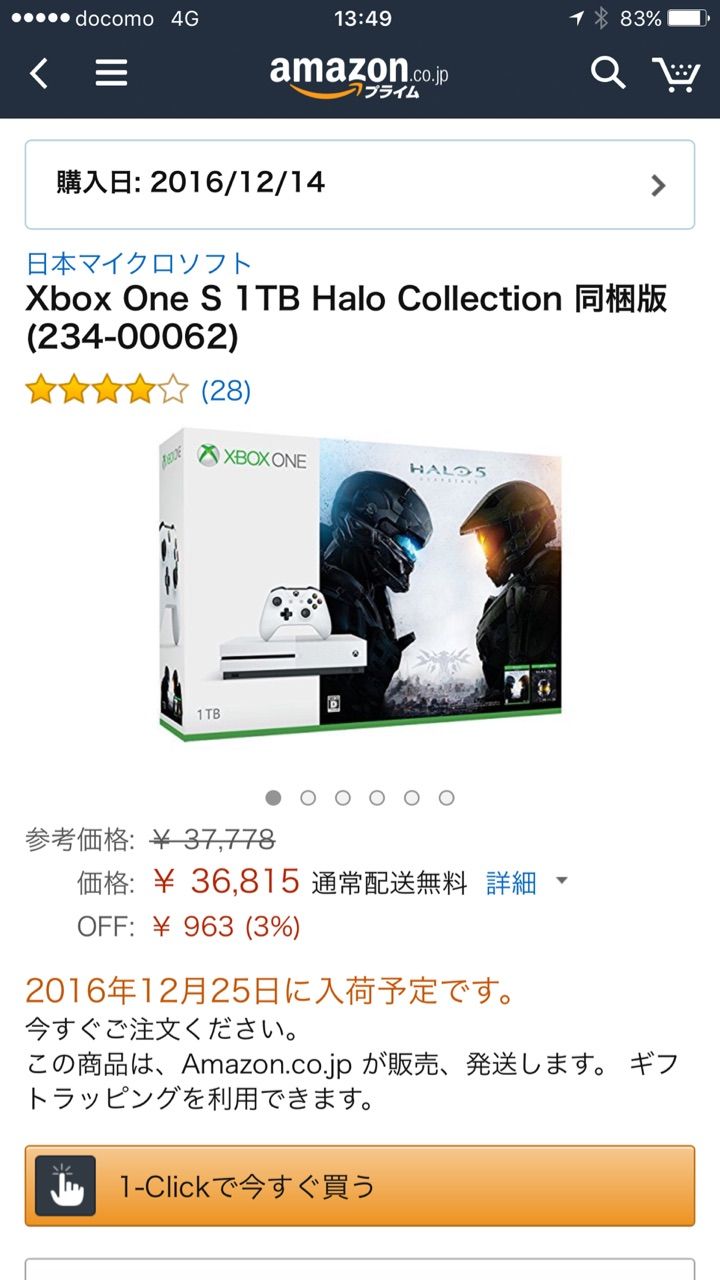Select the second image carousel dot
The height and width of the screenshot is (1280, 720).
pos(308,797)
